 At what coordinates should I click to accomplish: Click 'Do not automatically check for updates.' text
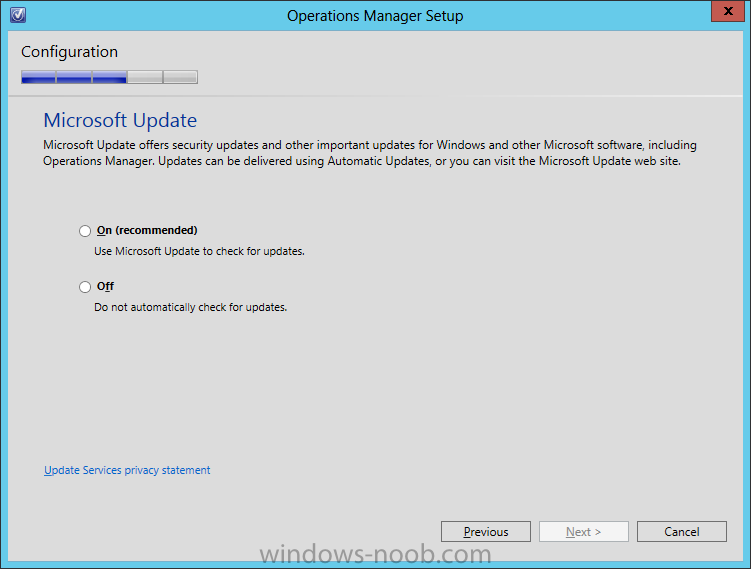point(191,307)
